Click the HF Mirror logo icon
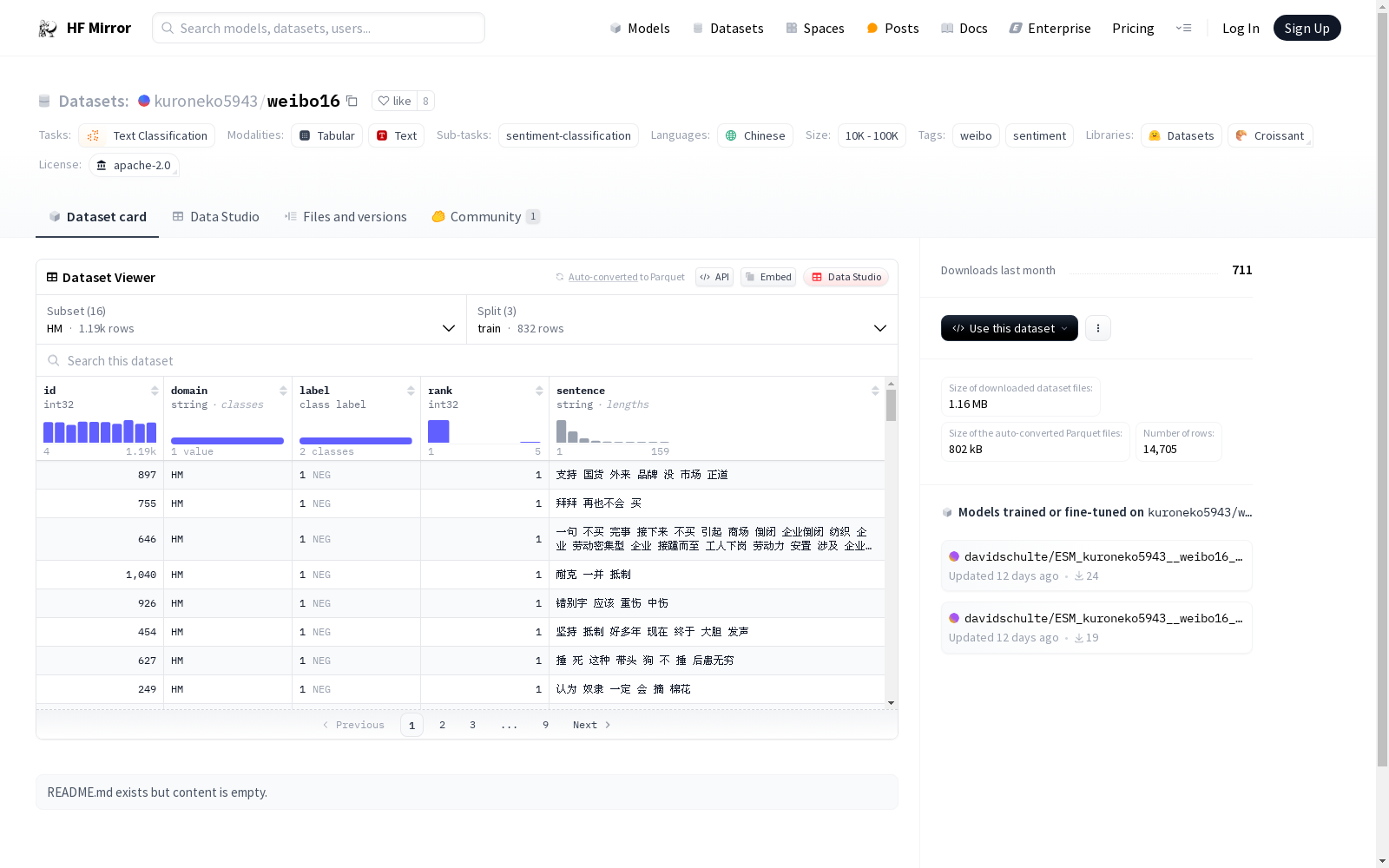This screenshot has height=868, width=1389. 48,29
